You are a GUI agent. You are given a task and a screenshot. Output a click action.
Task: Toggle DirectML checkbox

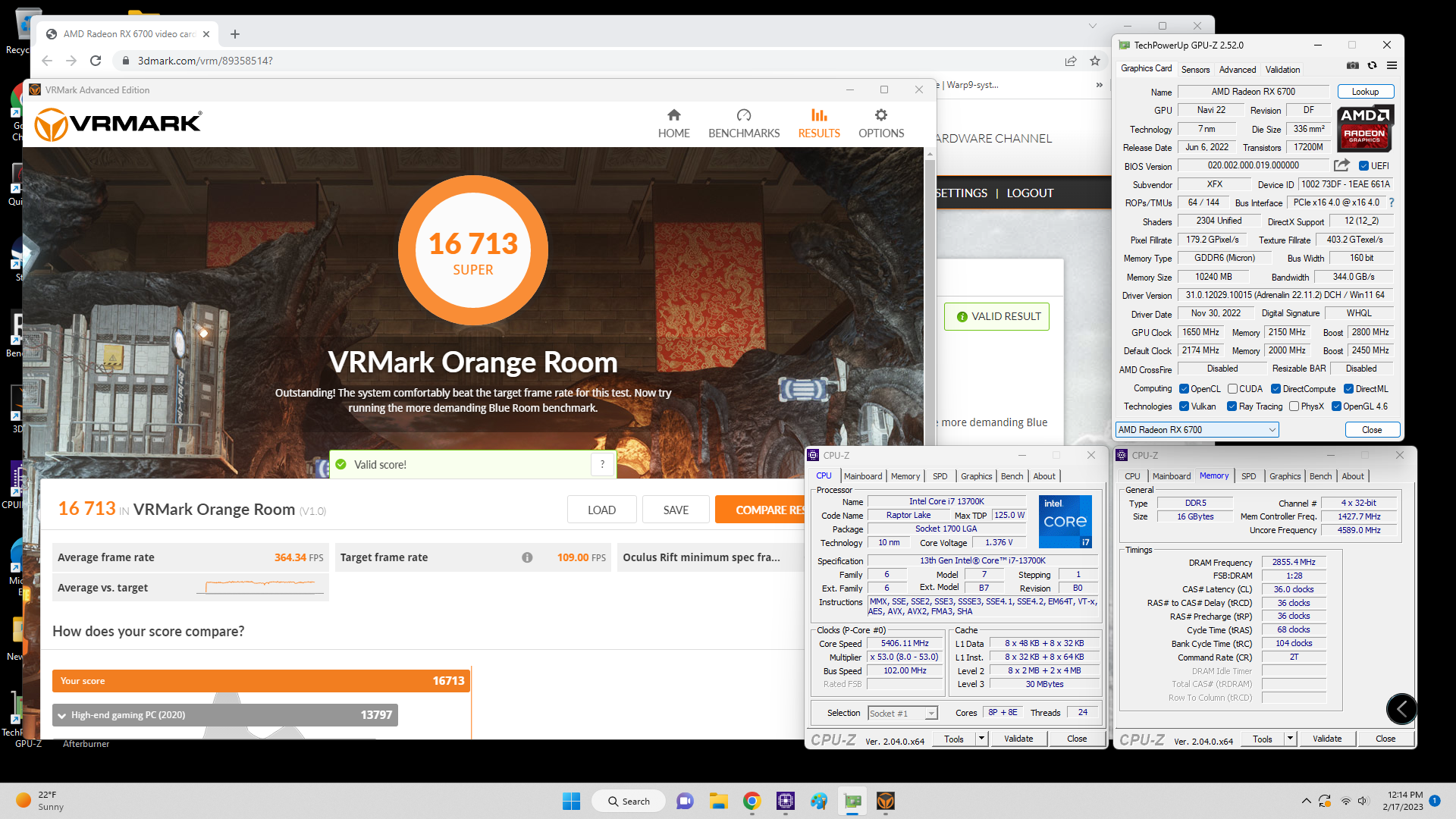pos(1349,389)
